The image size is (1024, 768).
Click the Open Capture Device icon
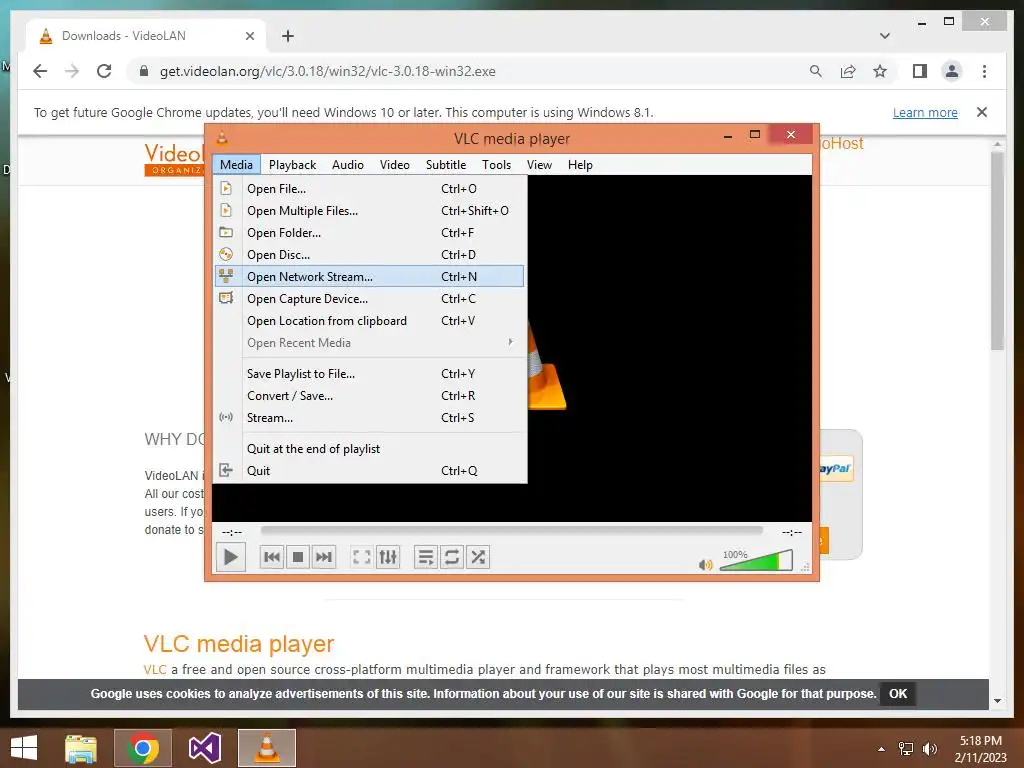click(226, 298)
